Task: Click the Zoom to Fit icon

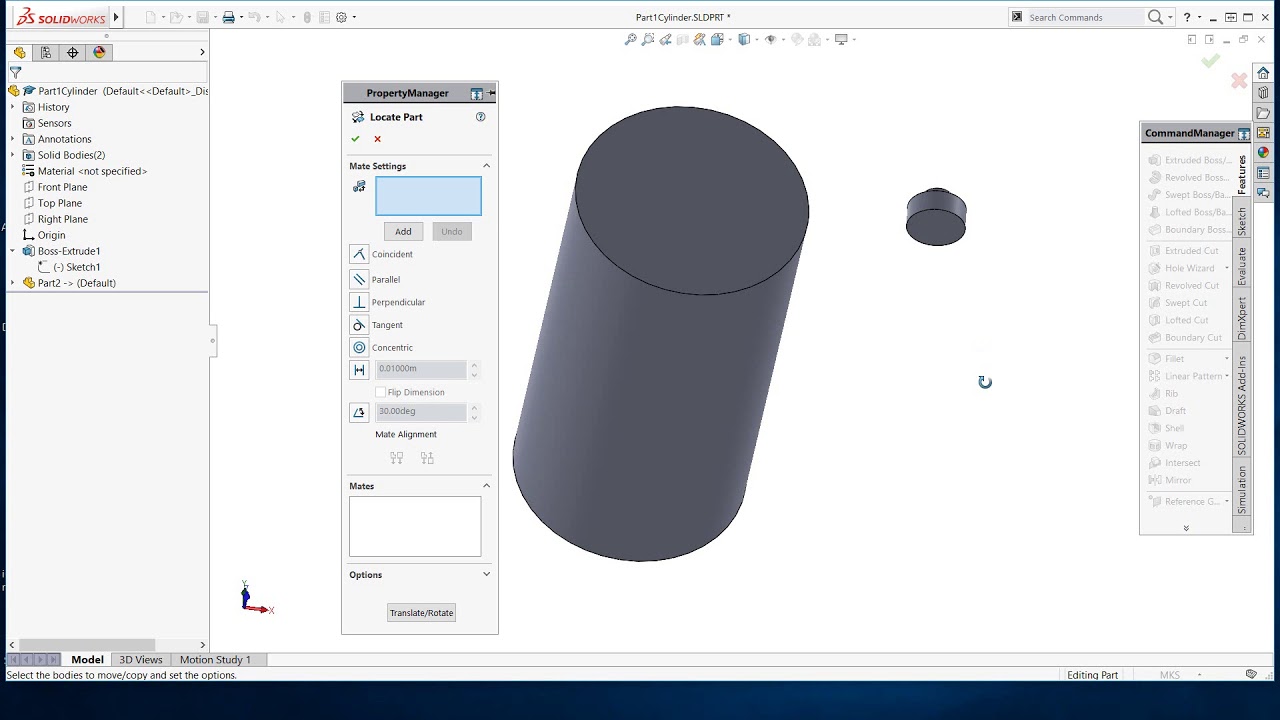Action: coord(631,40)
